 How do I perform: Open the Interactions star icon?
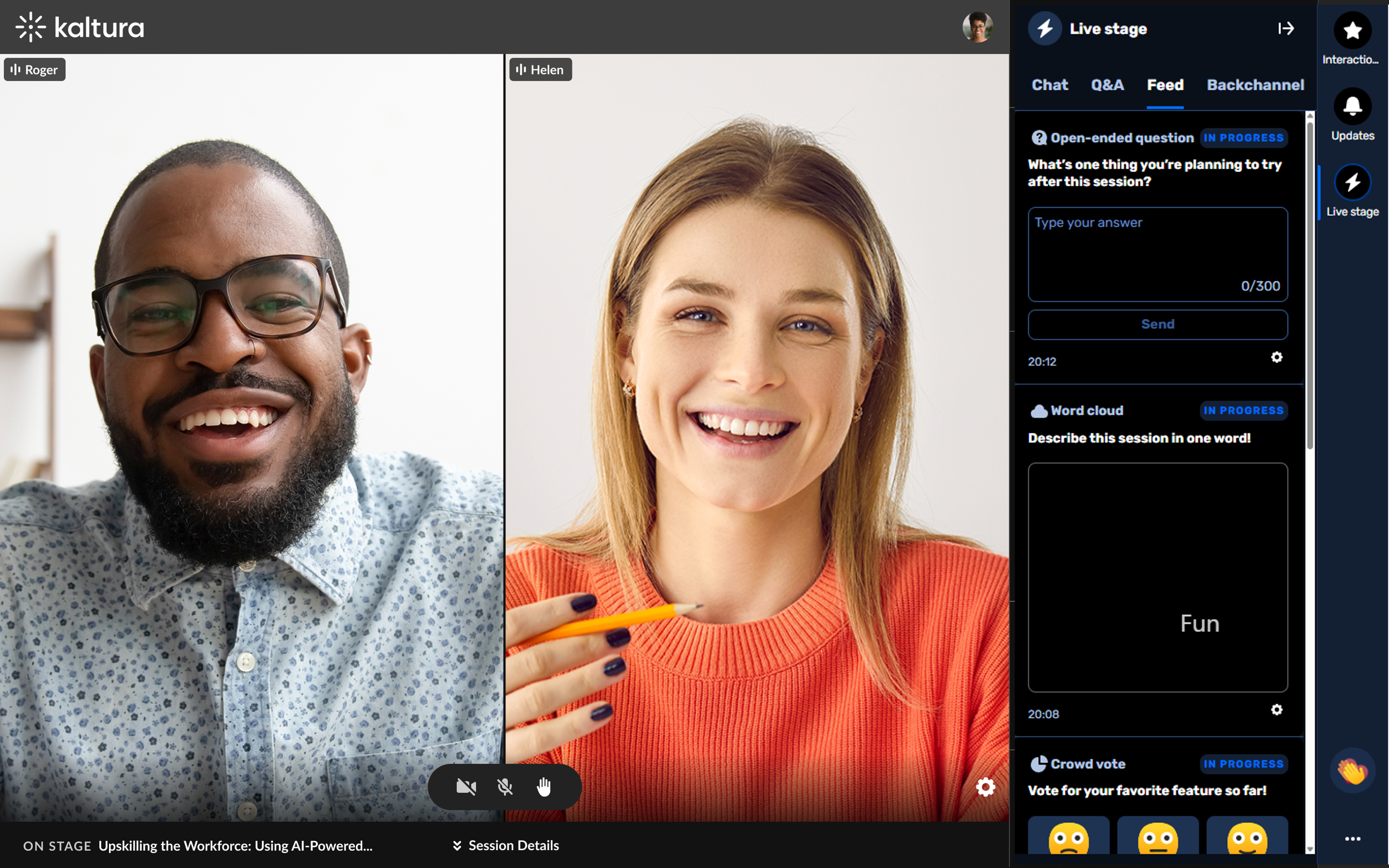(x=1352, y=31)
